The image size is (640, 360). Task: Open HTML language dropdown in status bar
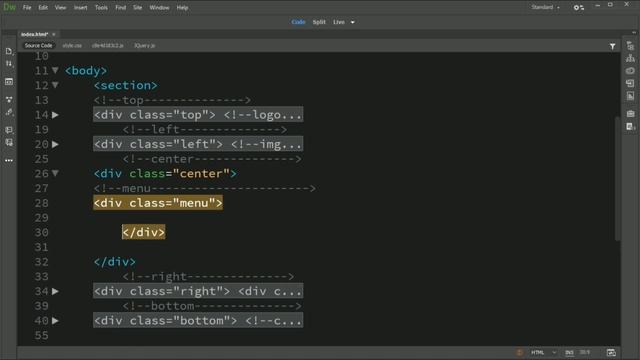[x=543, y=352]
